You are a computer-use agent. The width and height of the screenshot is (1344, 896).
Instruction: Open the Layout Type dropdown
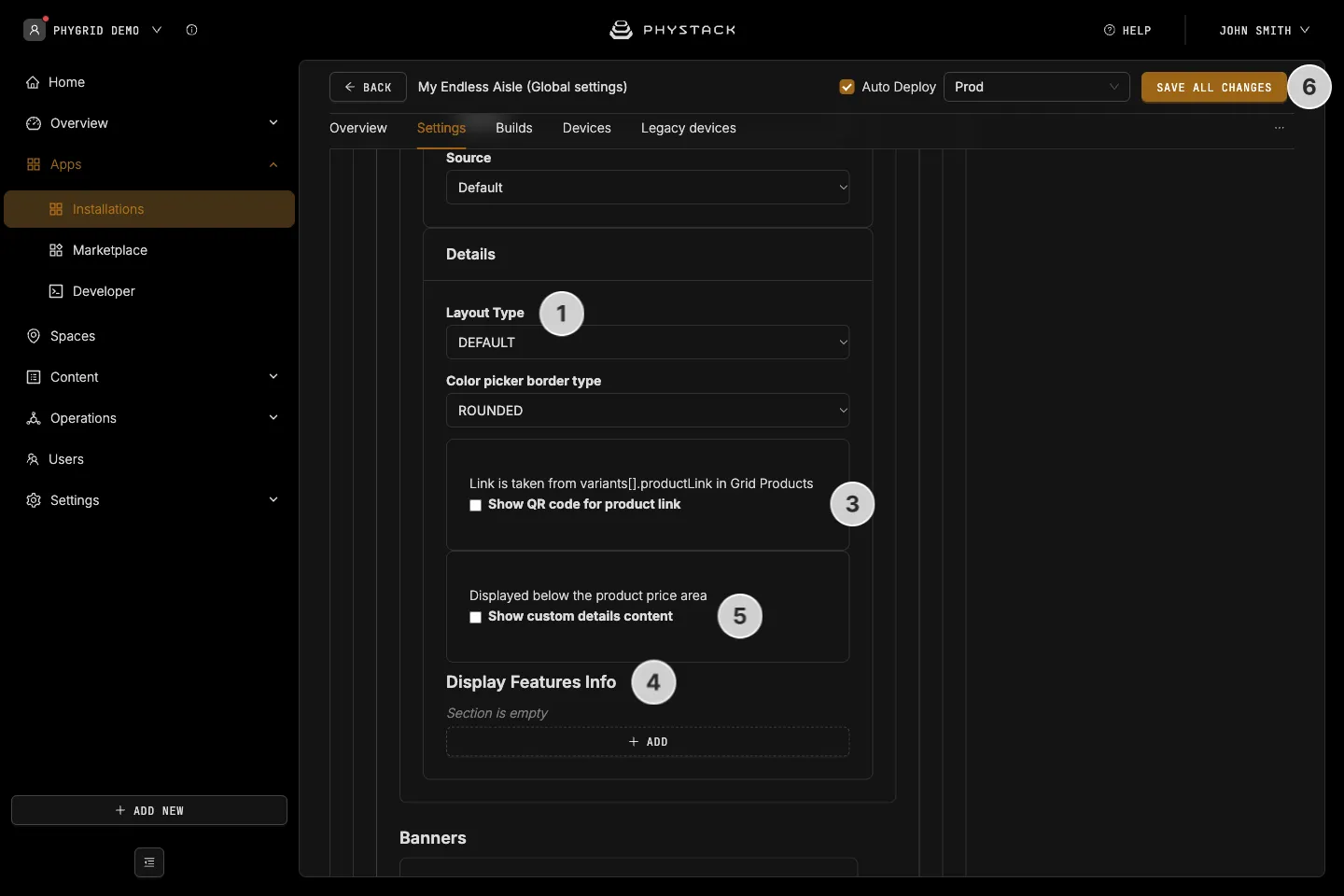[x=648, y=343]
